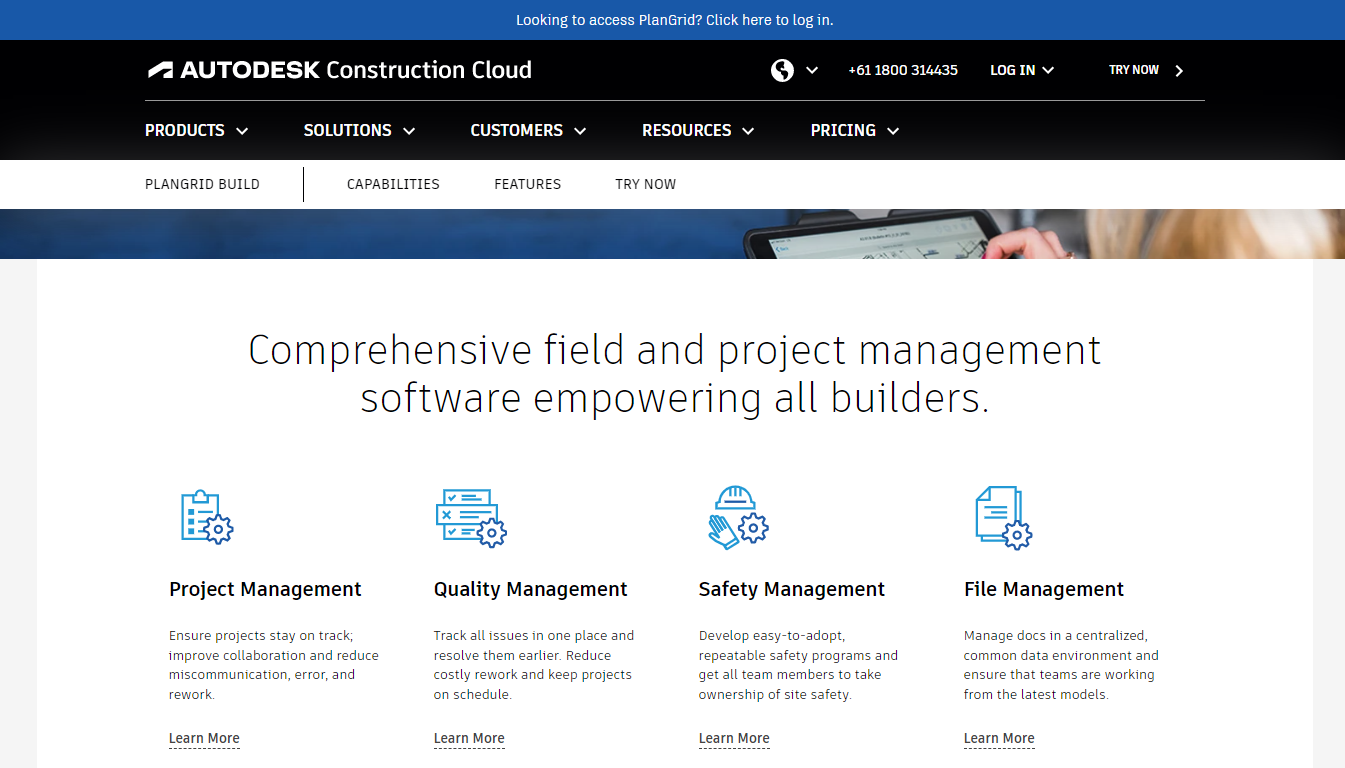Screen dimensions: 1345x768
Task: Click the Quality Management checklist icon
Action: point(471,517)
